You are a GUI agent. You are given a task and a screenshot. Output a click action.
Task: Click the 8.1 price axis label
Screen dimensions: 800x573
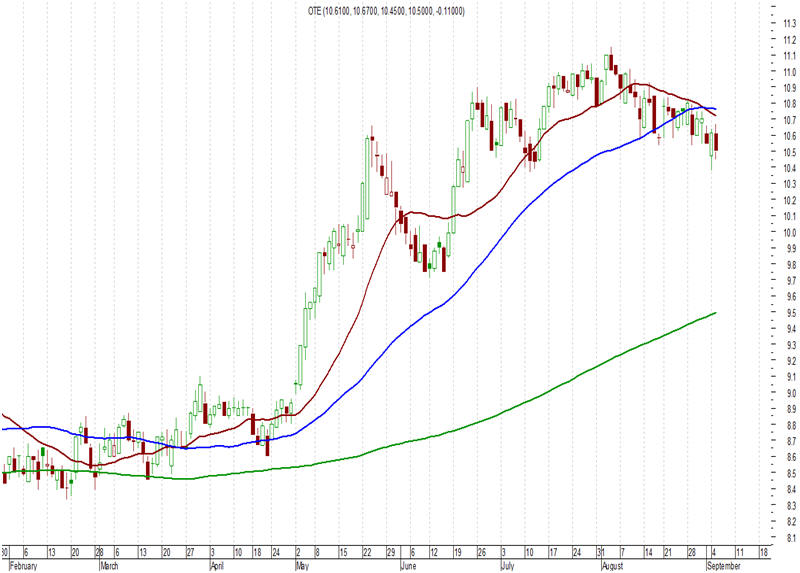click(x=791, y=537)
